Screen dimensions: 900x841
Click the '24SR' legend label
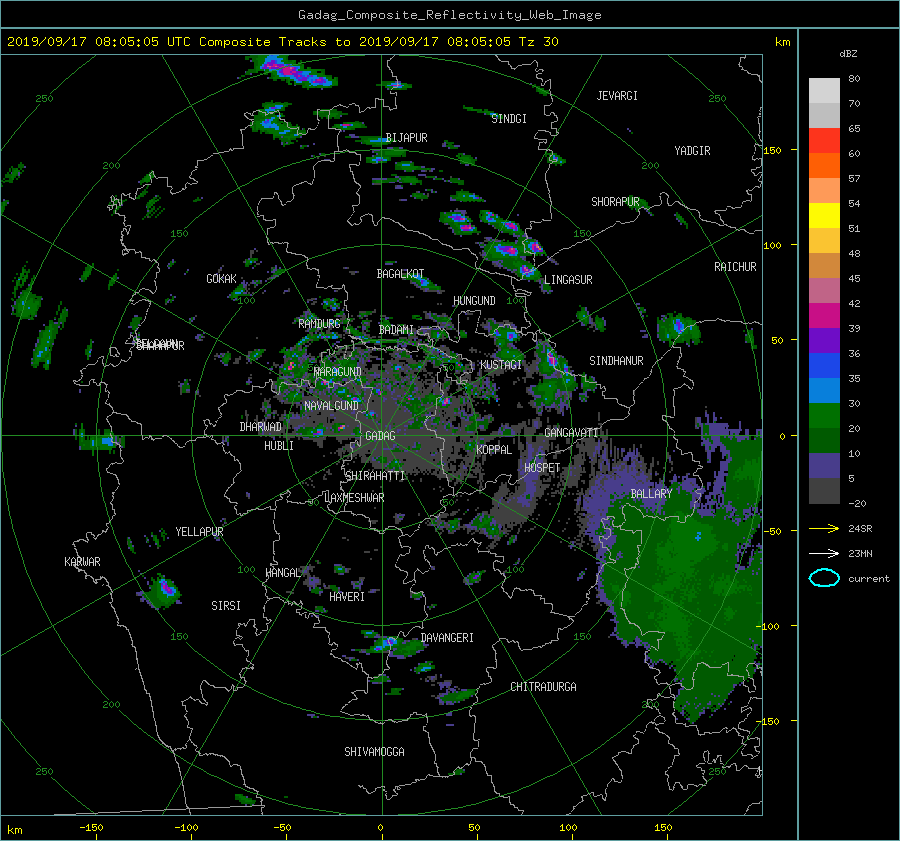[x=860, y=528]
